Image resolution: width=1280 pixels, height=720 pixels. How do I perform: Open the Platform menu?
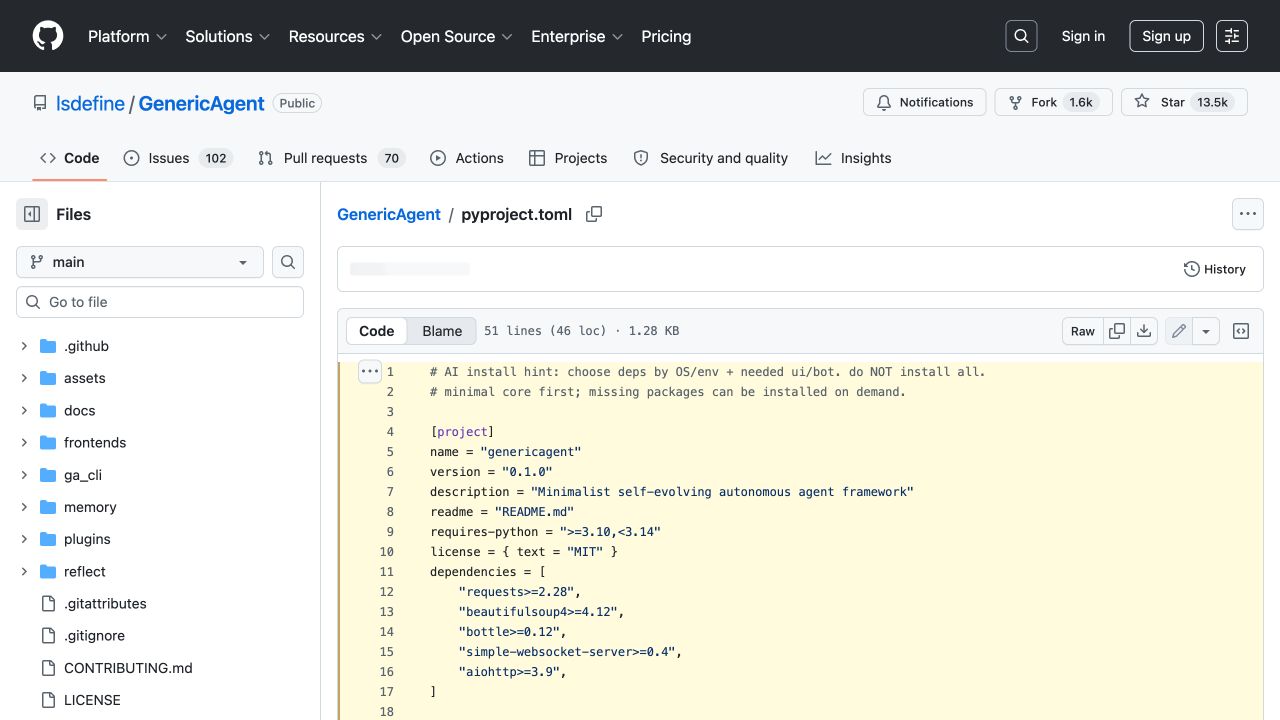(x=127, y=36)
